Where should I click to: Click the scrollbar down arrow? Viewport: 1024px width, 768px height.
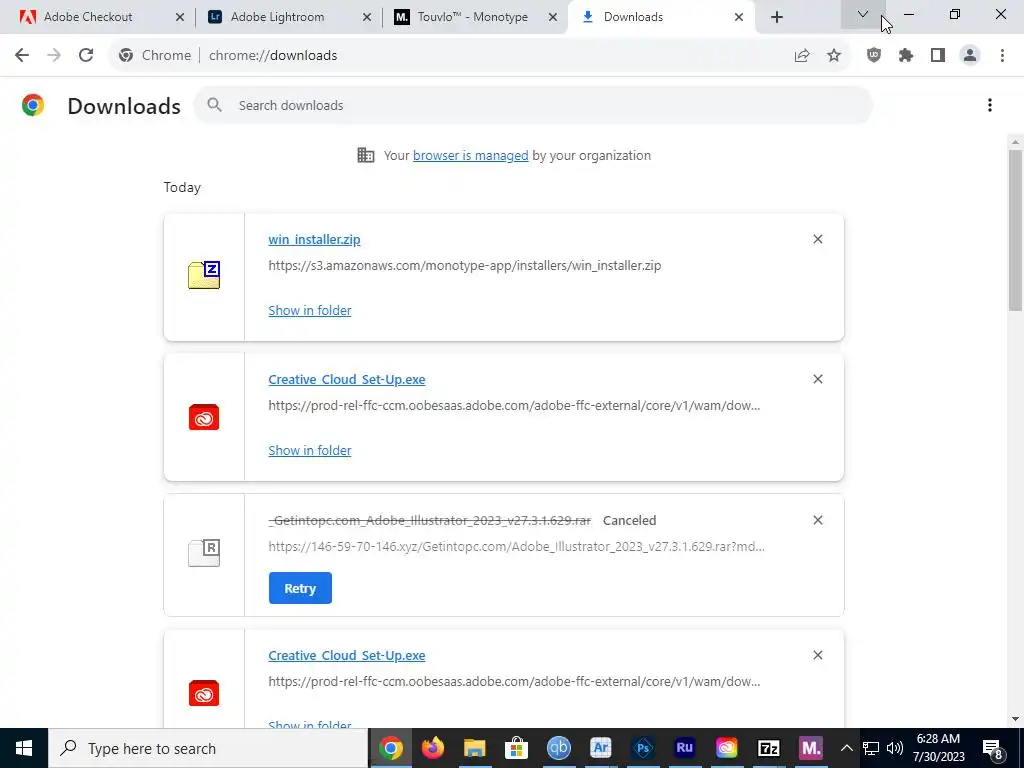coord(1015,719)
